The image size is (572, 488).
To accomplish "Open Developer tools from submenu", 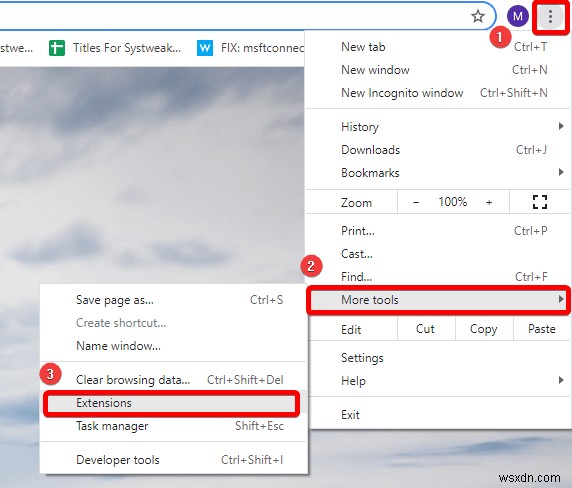I will pyautogui.click(x=174, y=460).
